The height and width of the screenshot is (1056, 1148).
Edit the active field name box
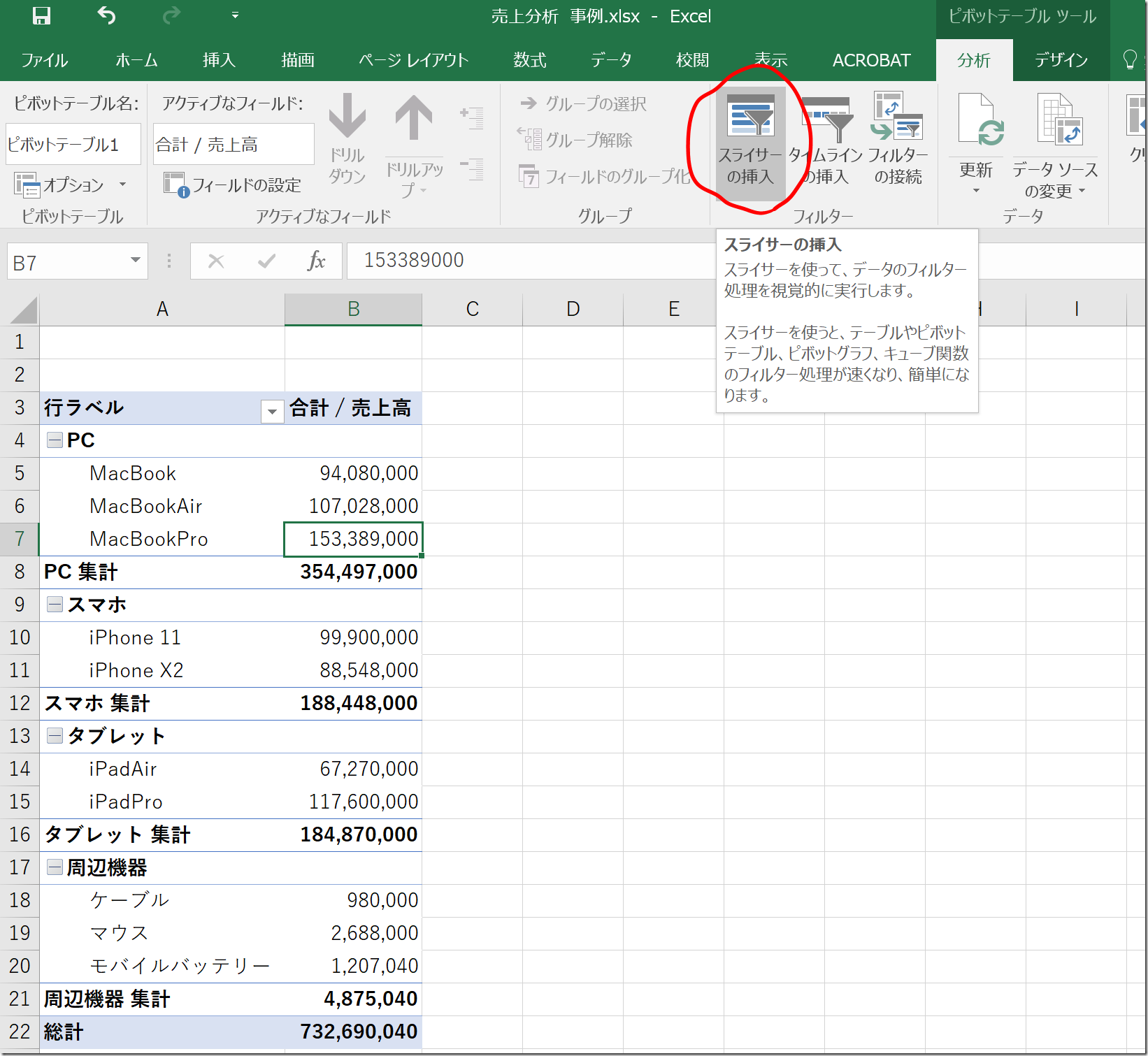click(x=234, y=144)
